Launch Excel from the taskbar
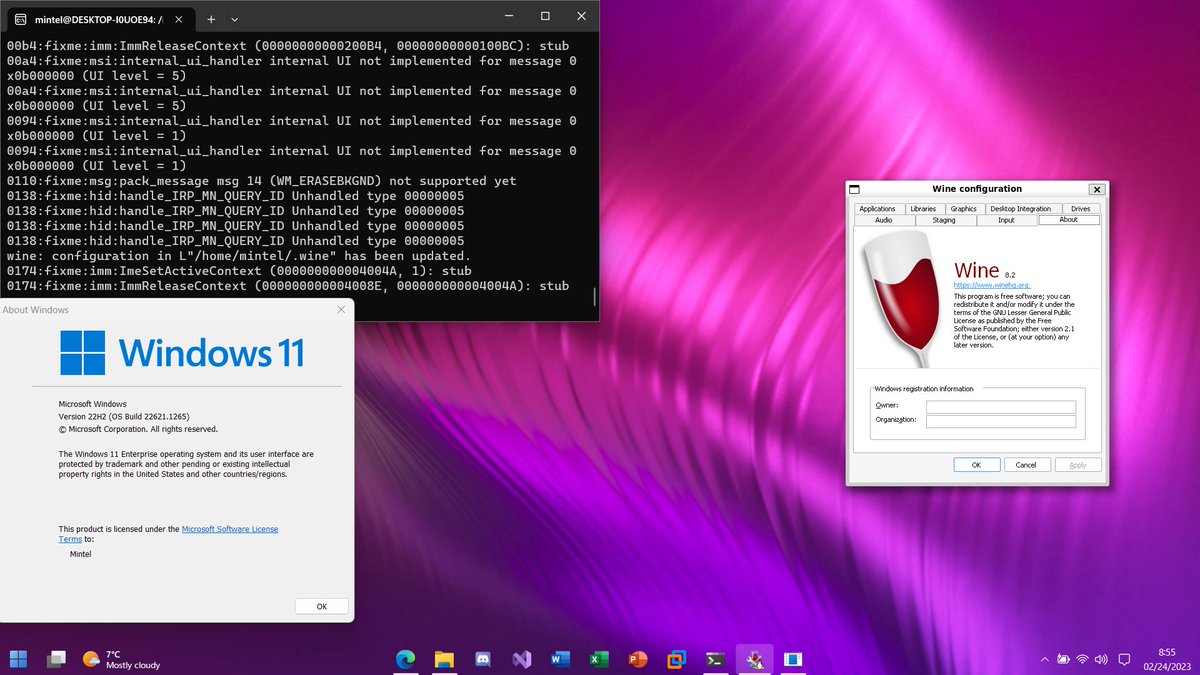The image size is (1200, 675). [599, 659]
